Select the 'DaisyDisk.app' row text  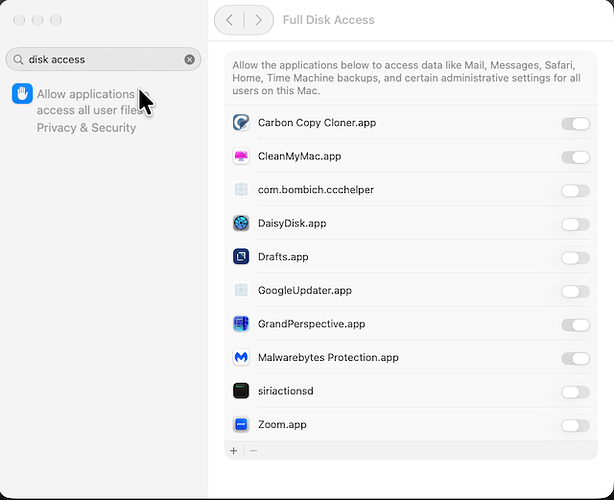pyautogui.click(x=292, y=223)
